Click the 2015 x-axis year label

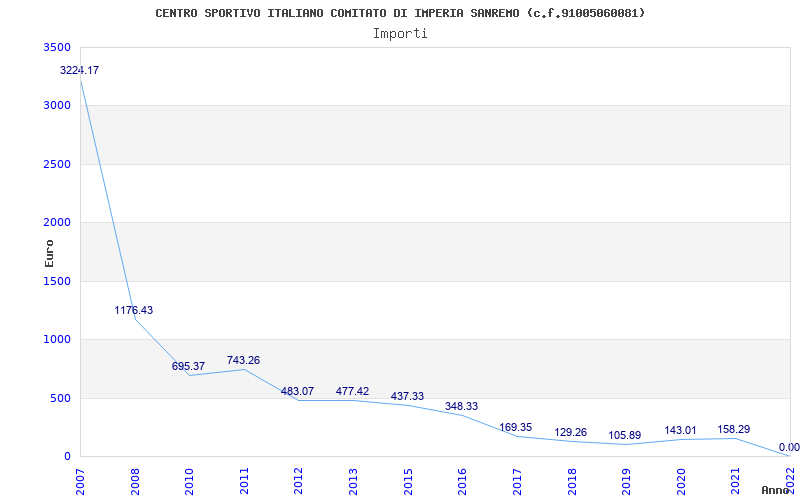point(408,481)
